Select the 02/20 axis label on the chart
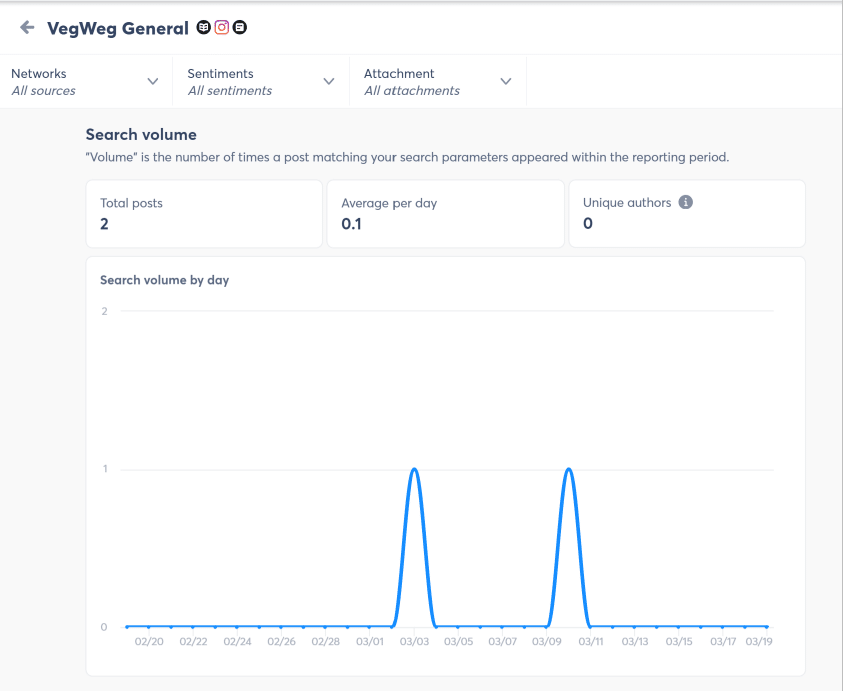This screenshot has width=843, height=691. coord(149,641)
